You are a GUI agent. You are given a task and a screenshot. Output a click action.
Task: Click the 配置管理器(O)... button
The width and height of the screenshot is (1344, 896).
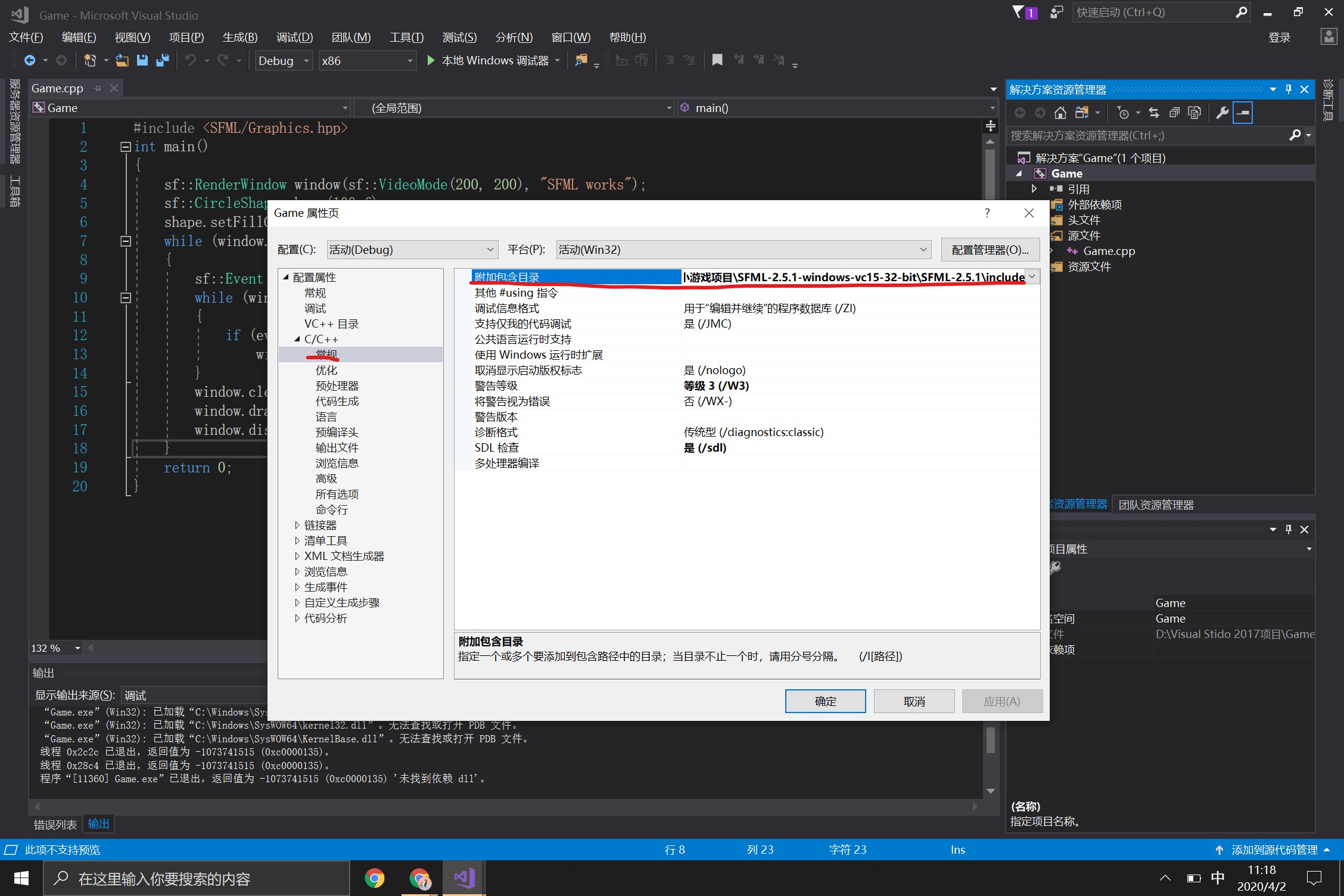click(990, 249)
